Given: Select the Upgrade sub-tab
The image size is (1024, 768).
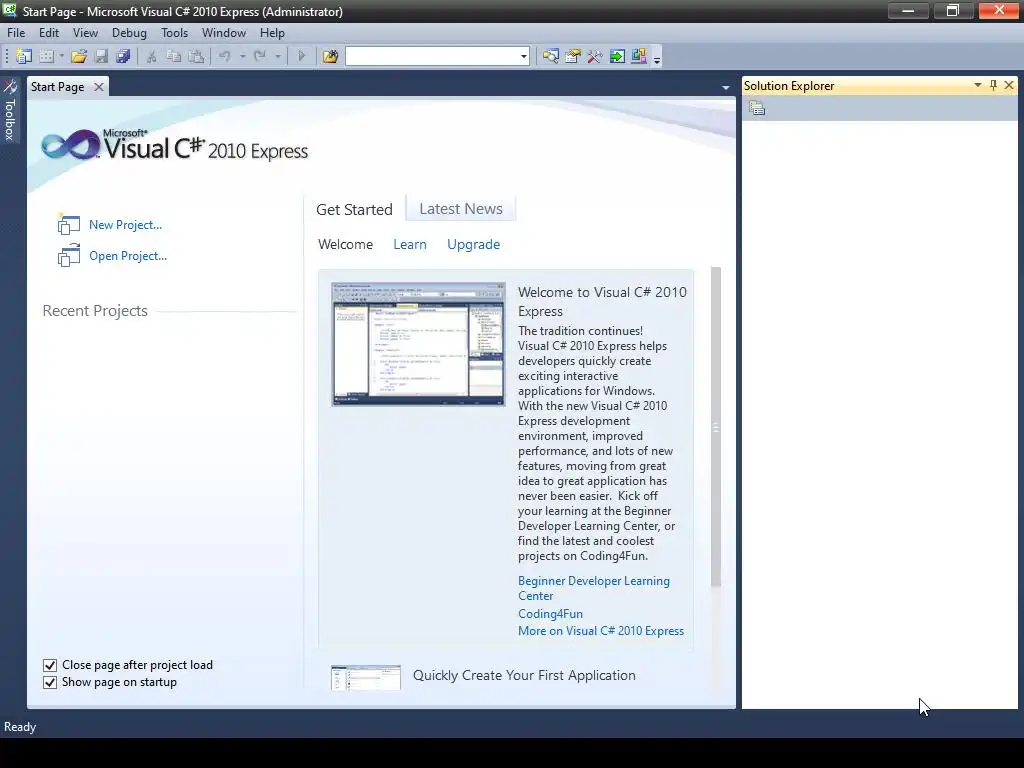Looking at the screenshot, I should pos(473,244).
